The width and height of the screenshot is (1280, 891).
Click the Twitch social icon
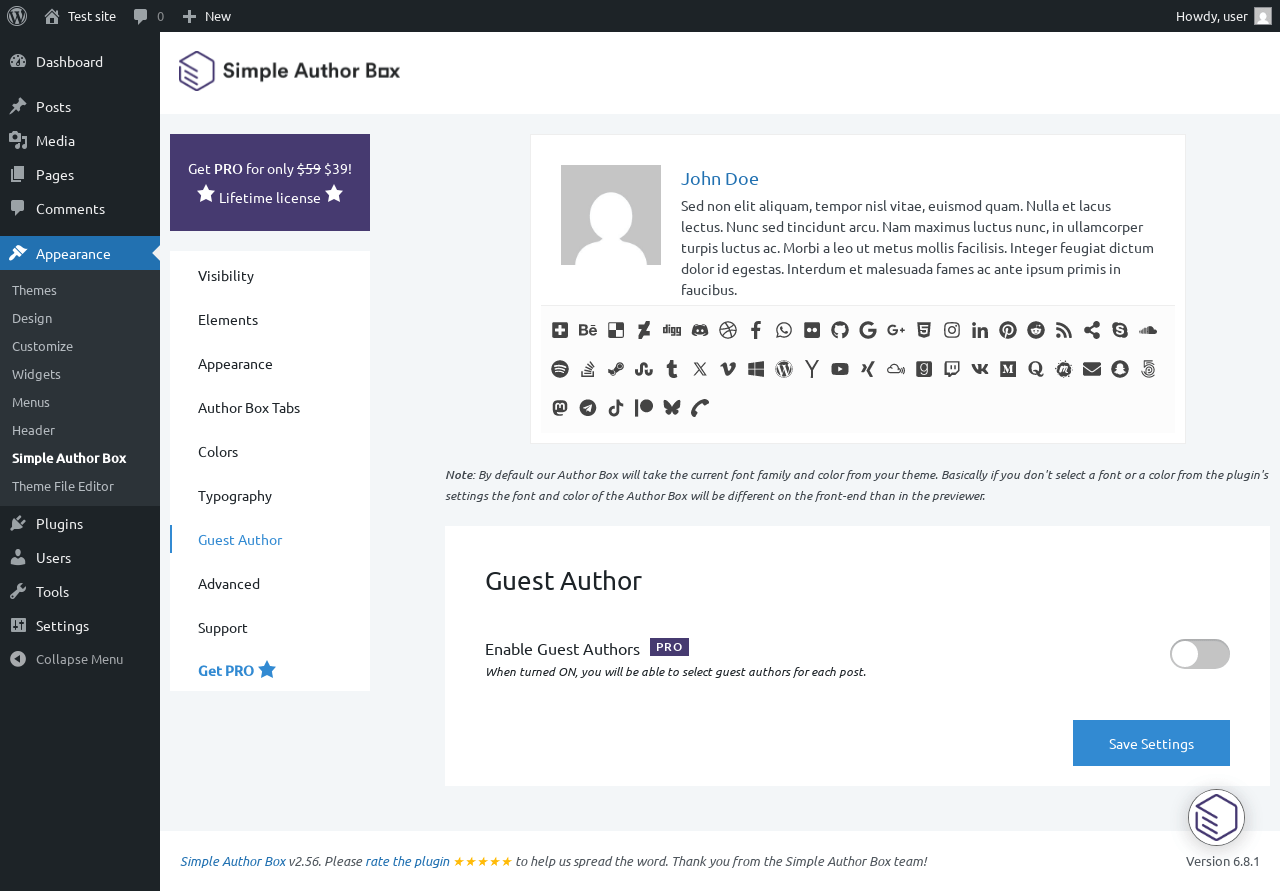pyautogui.click(x=952, y=369)
